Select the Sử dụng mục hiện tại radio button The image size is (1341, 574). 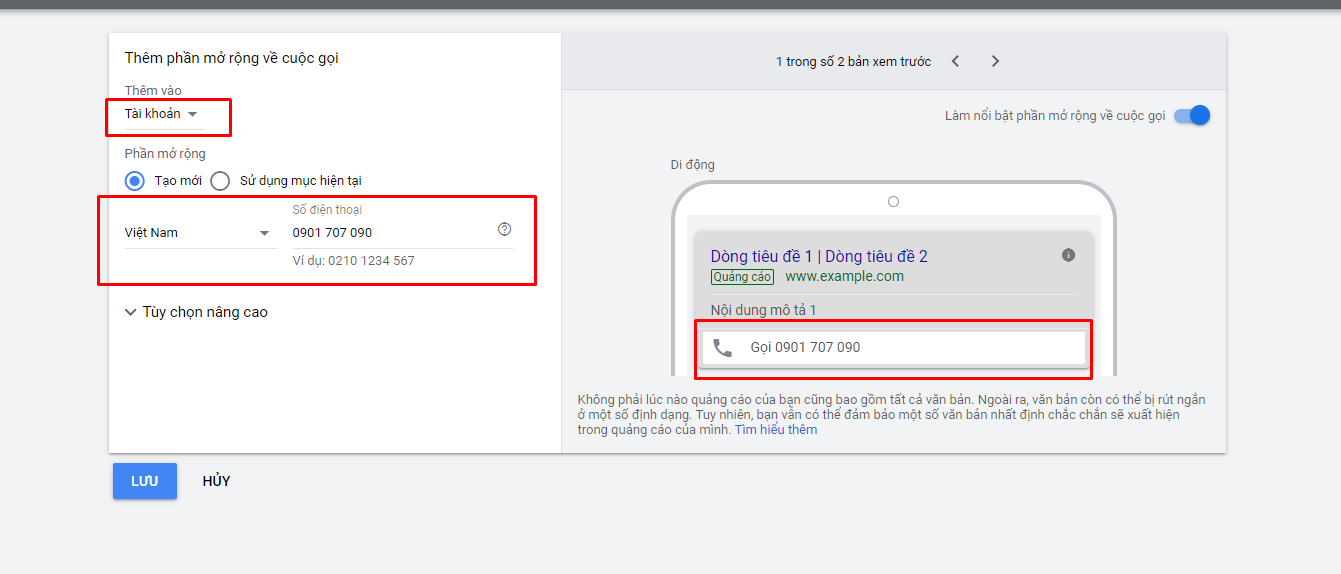221,181
